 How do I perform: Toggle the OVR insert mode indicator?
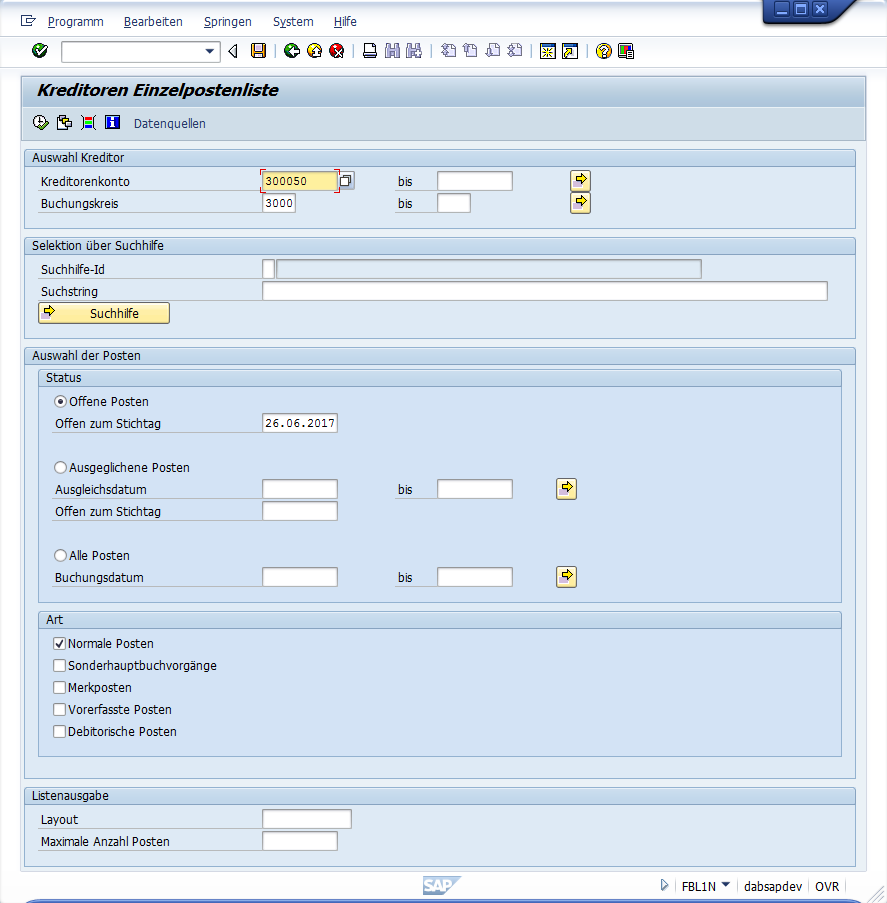(x=827, y=886)
